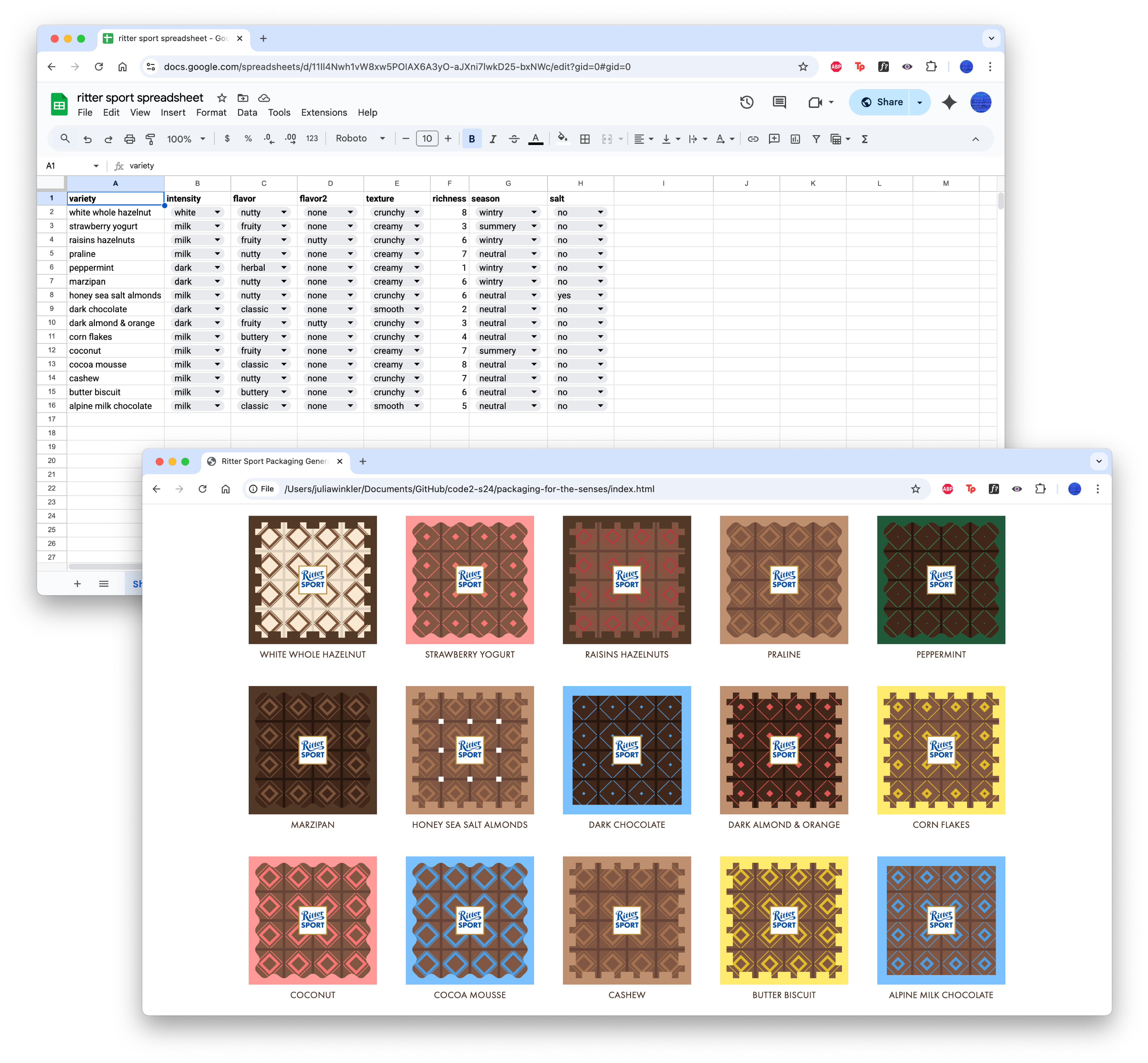Viewport: 1148px width, 1063px height.
Task: Click the redo arrow in Sheets toolbar
Action: coord(108,139)
